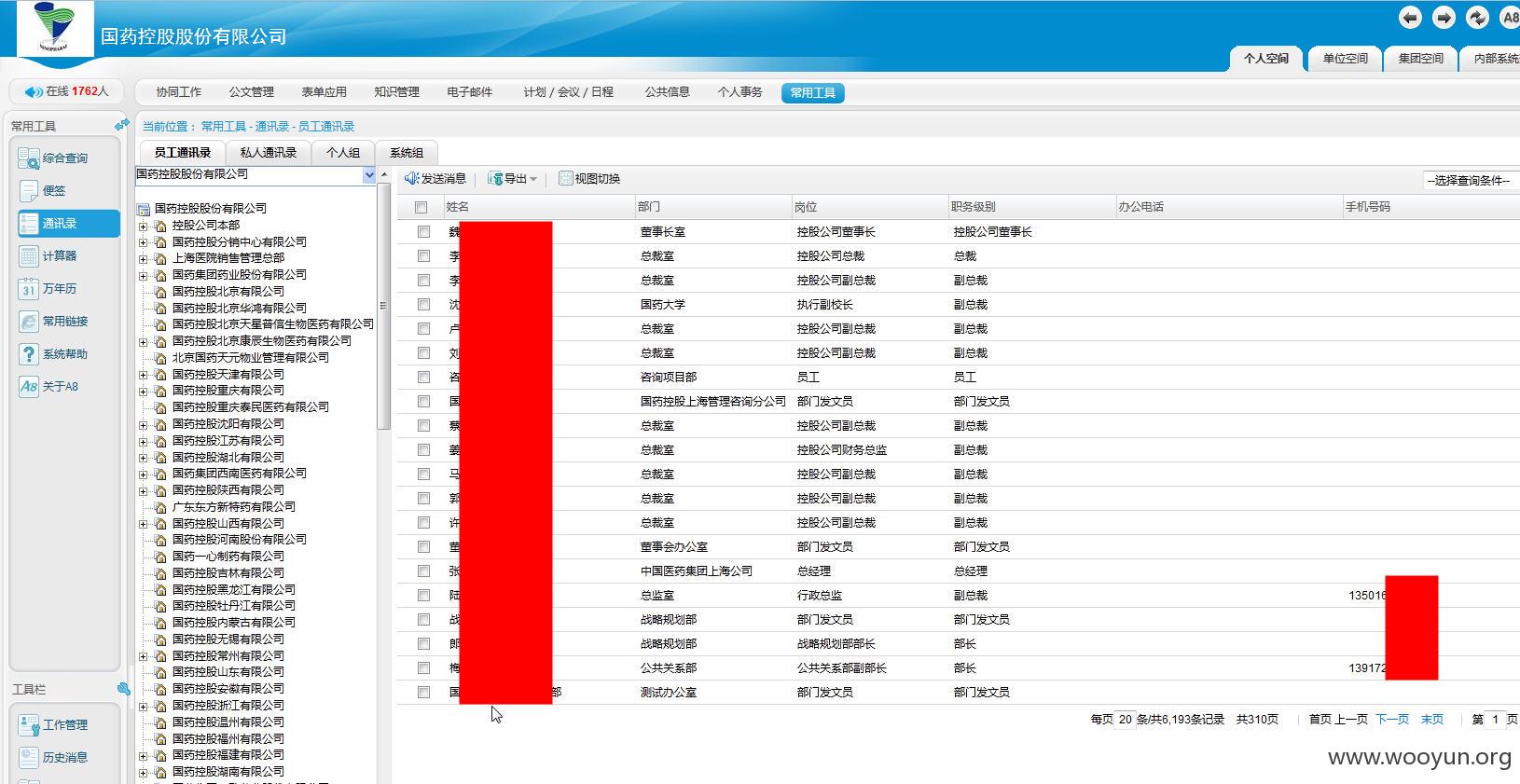The width and height of the screenshot is (1520, 784).
Task: Select 广东东方新特药有限公司 in tree
Action: (x=234, y=507)
